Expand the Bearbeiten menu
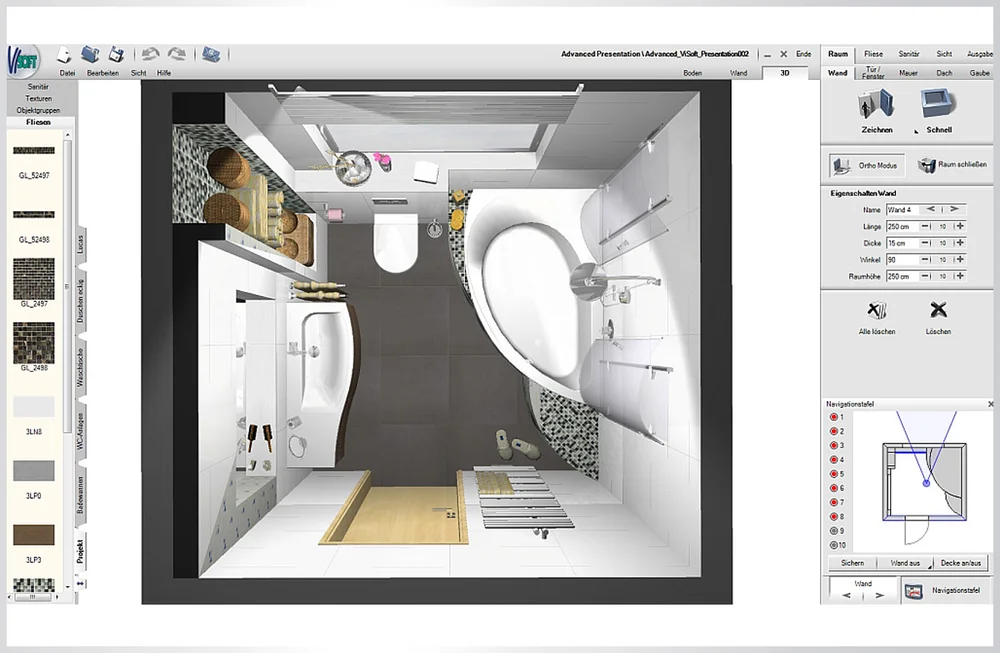The width and height of the screenshot is (1000, 653). coord(103,73)
